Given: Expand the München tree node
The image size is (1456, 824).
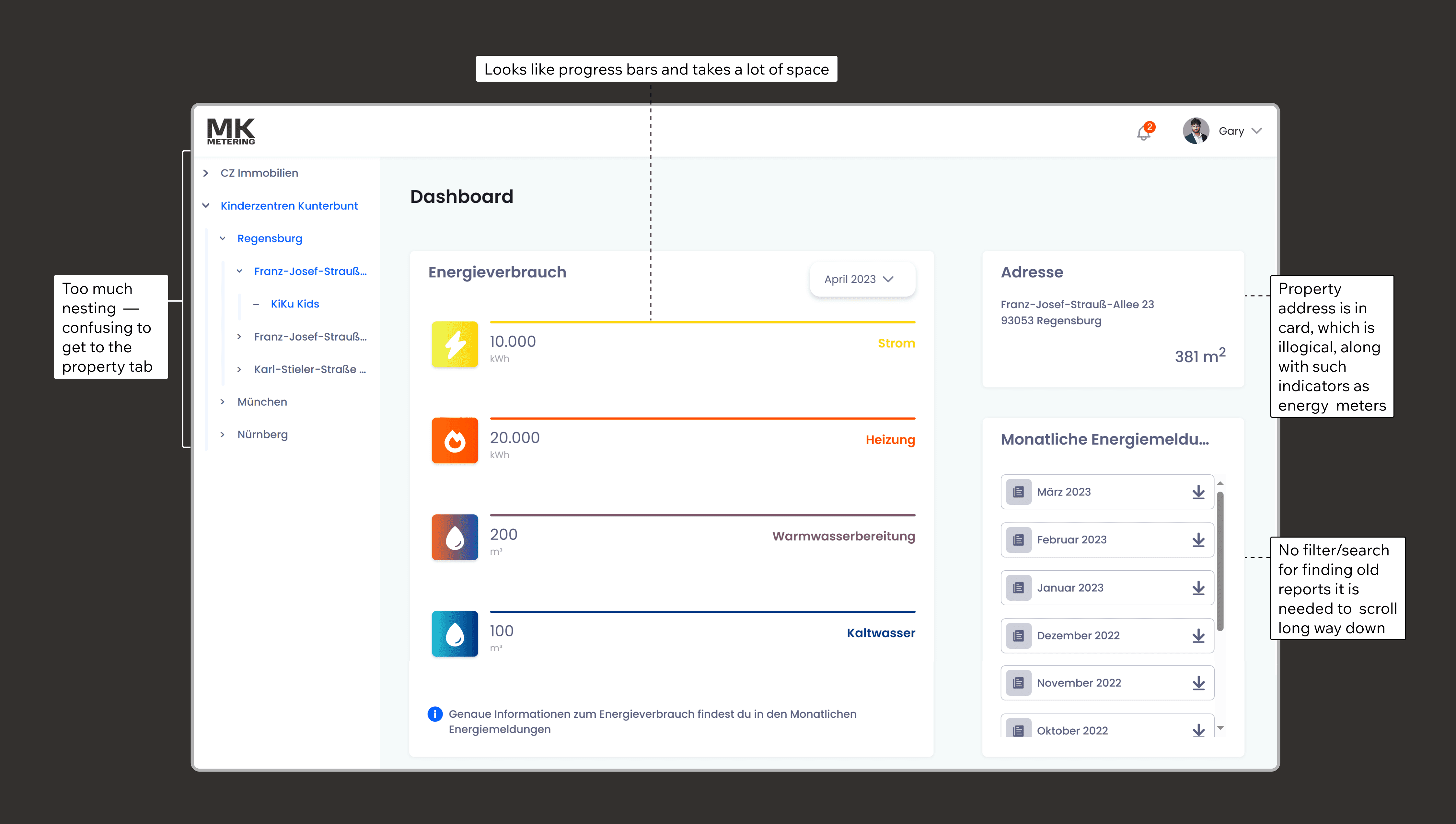Looking at the screenshot, I should [223, 402].
